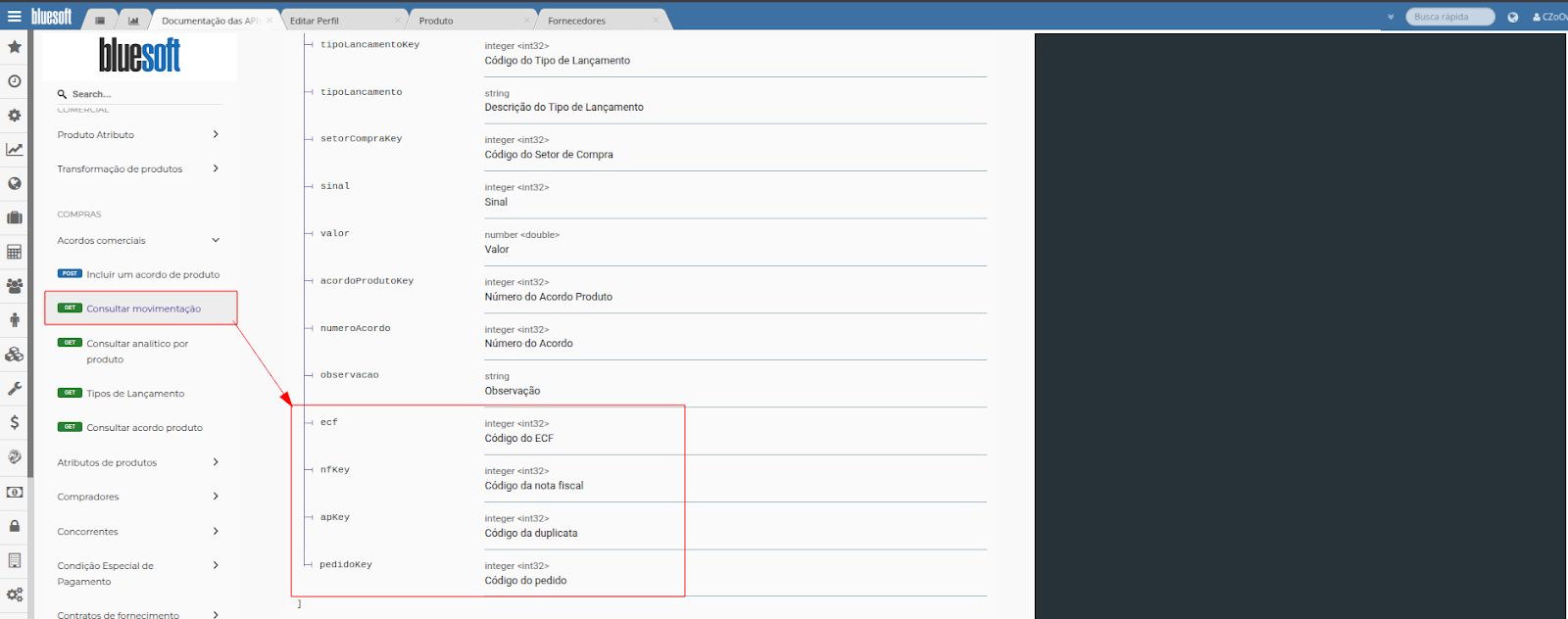Expand Atributos de produtos section
Viewport: 1568px width, 619px height.
(138, 462)
